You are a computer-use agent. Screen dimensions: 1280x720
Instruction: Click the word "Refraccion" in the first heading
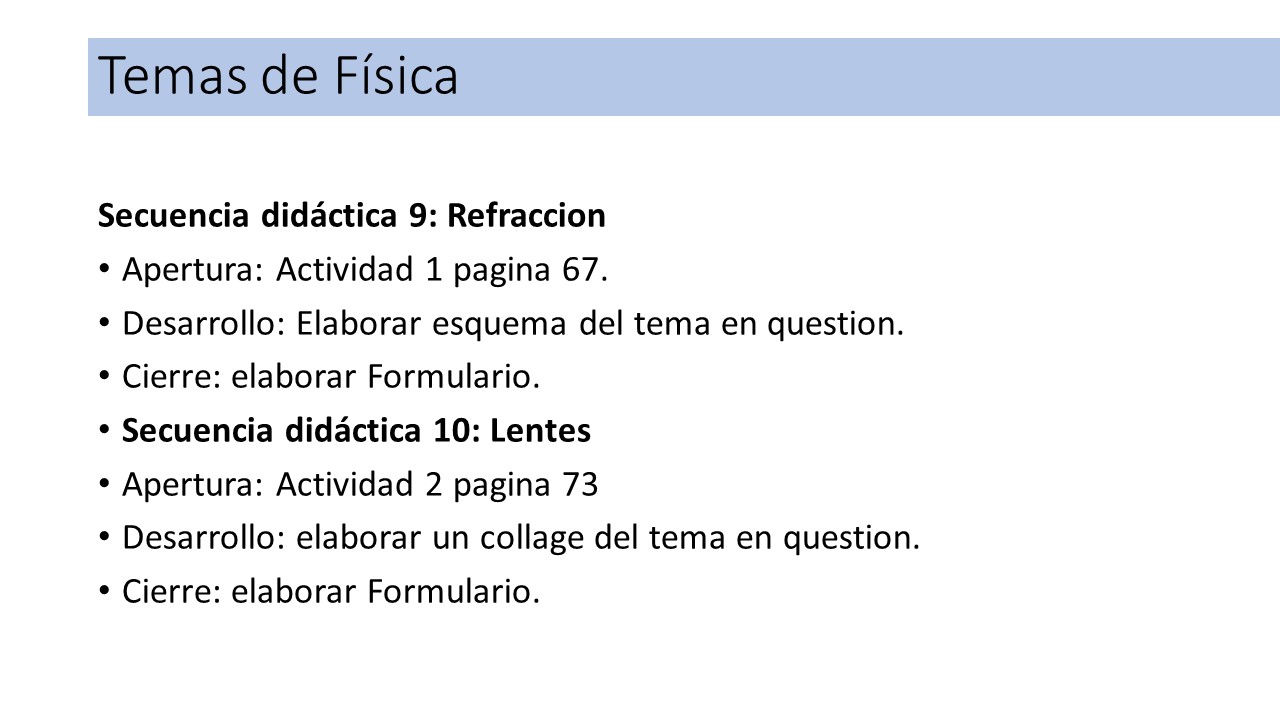(x=527, y=216)
